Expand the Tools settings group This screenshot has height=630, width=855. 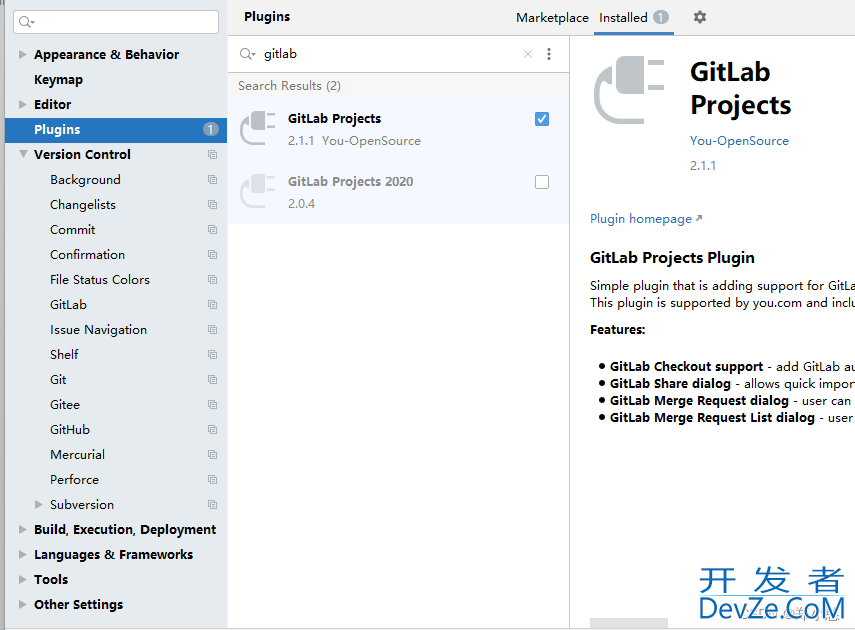tap(22, 579)
